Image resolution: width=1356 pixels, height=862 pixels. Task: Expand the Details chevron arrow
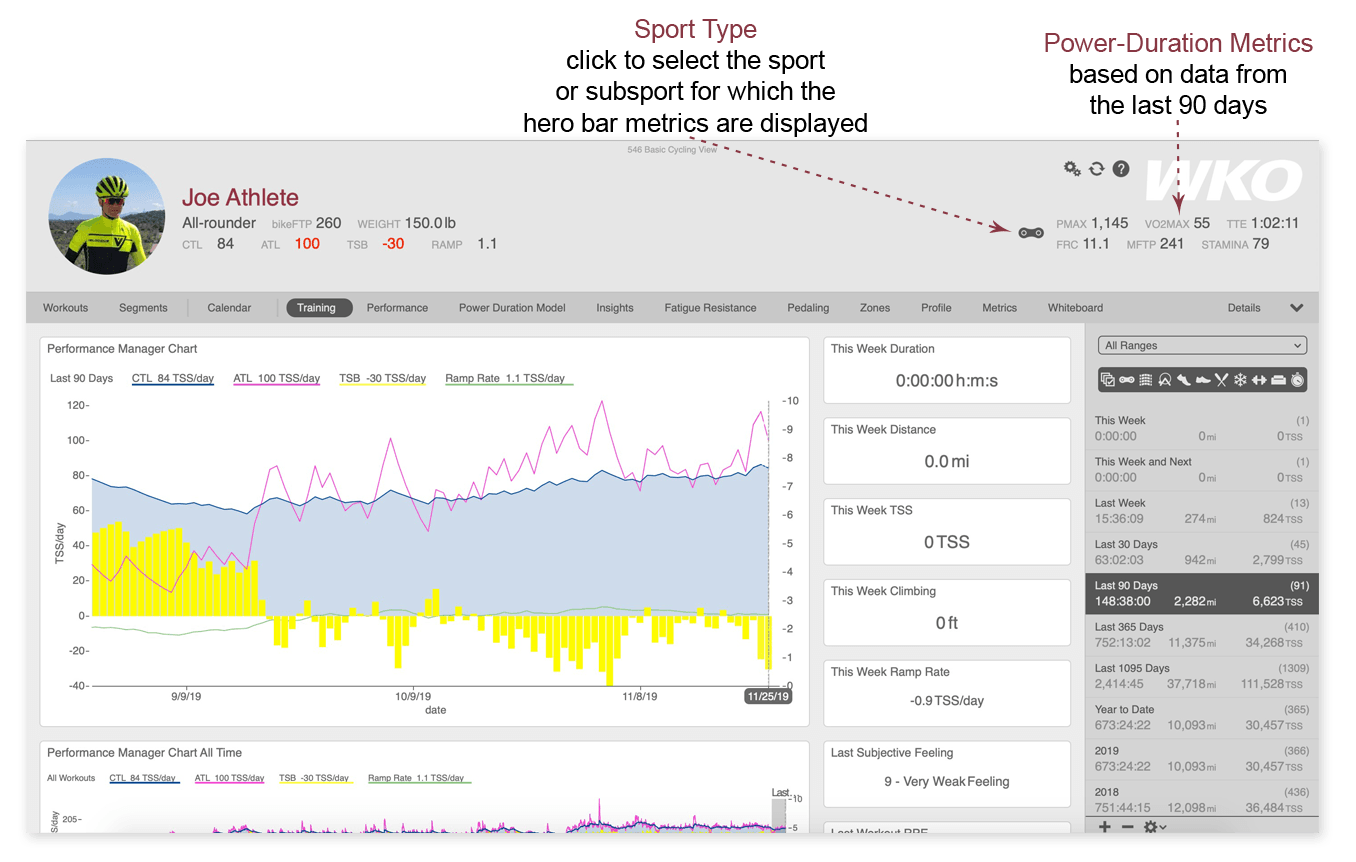1297,308
